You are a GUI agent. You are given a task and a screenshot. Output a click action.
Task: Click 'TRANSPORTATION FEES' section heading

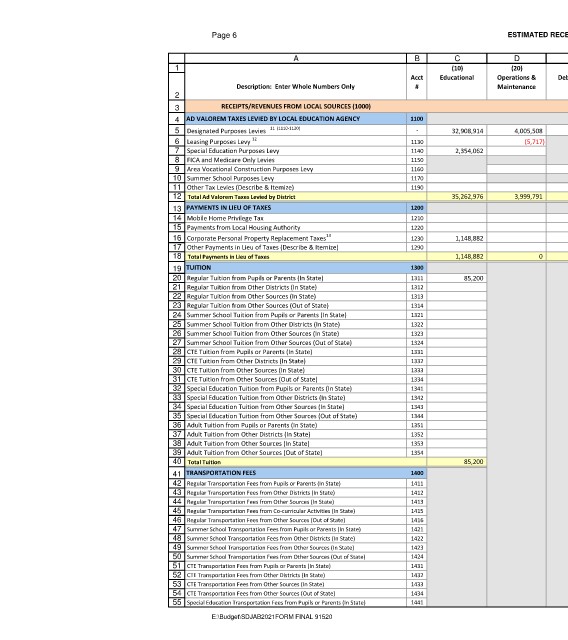coord(221,473)
